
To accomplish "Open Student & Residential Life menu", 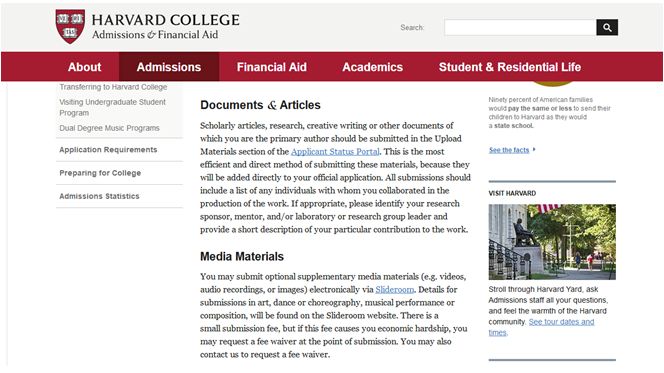I will (x=510, y=67).
